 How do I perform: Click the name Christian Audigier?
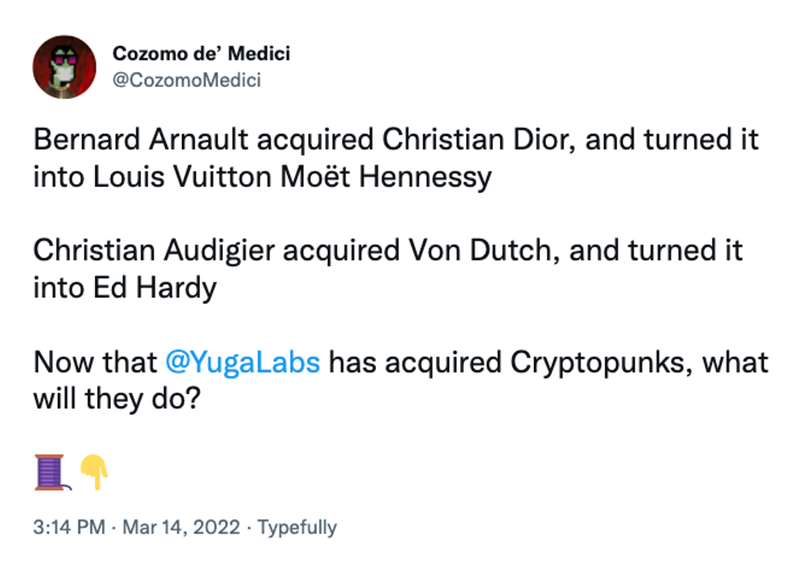154,250
